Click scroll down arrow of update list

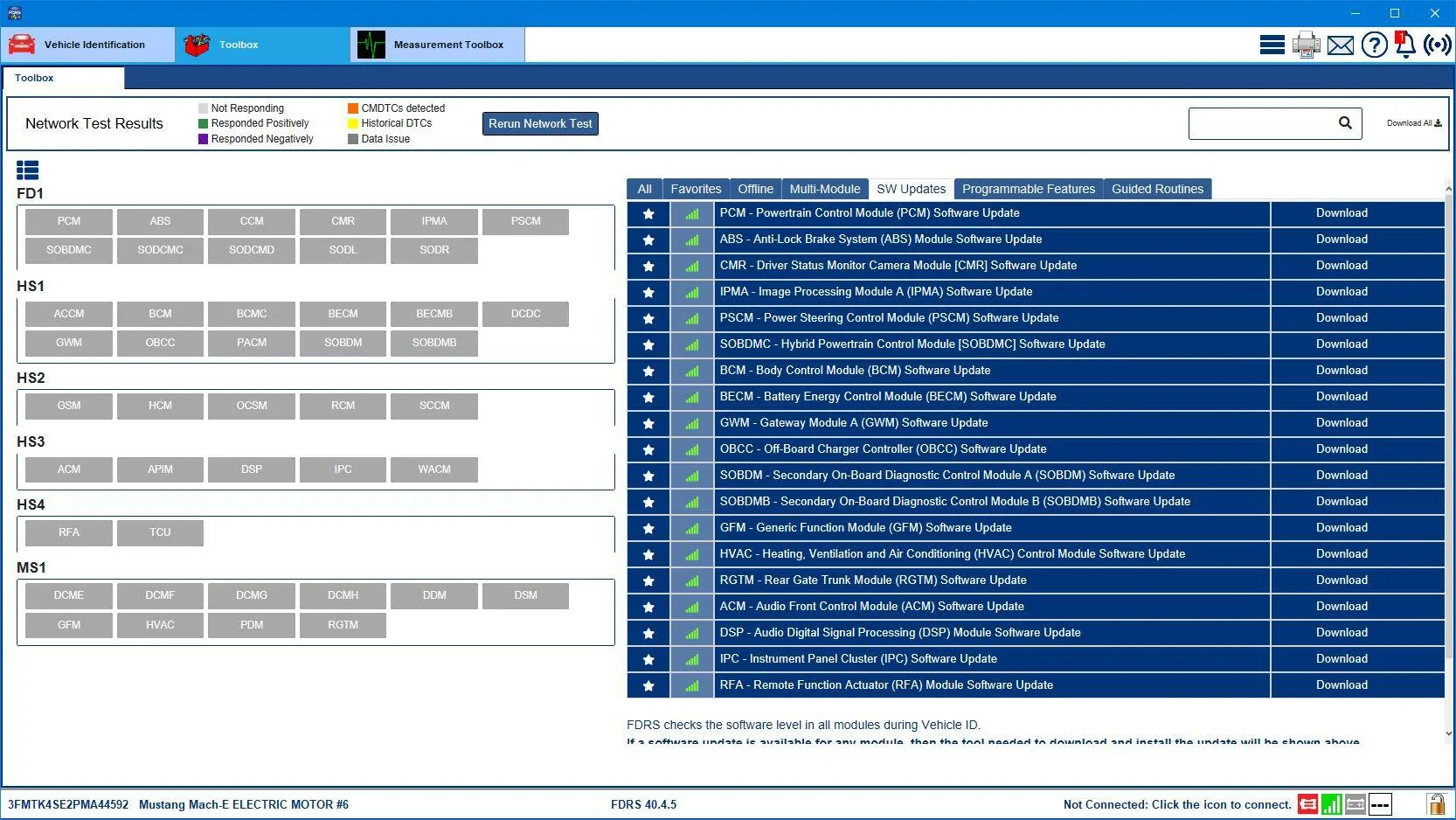point(1449,733)
